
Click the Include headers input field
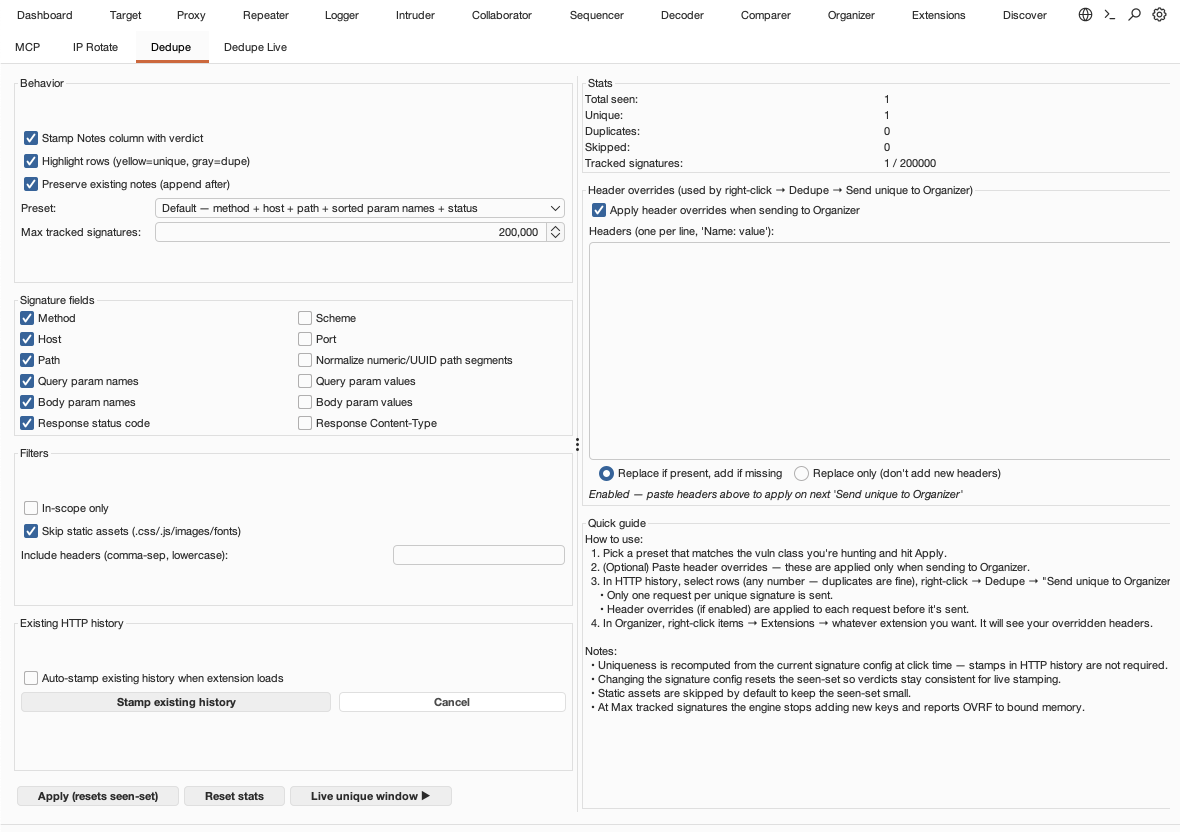[479, 555]
